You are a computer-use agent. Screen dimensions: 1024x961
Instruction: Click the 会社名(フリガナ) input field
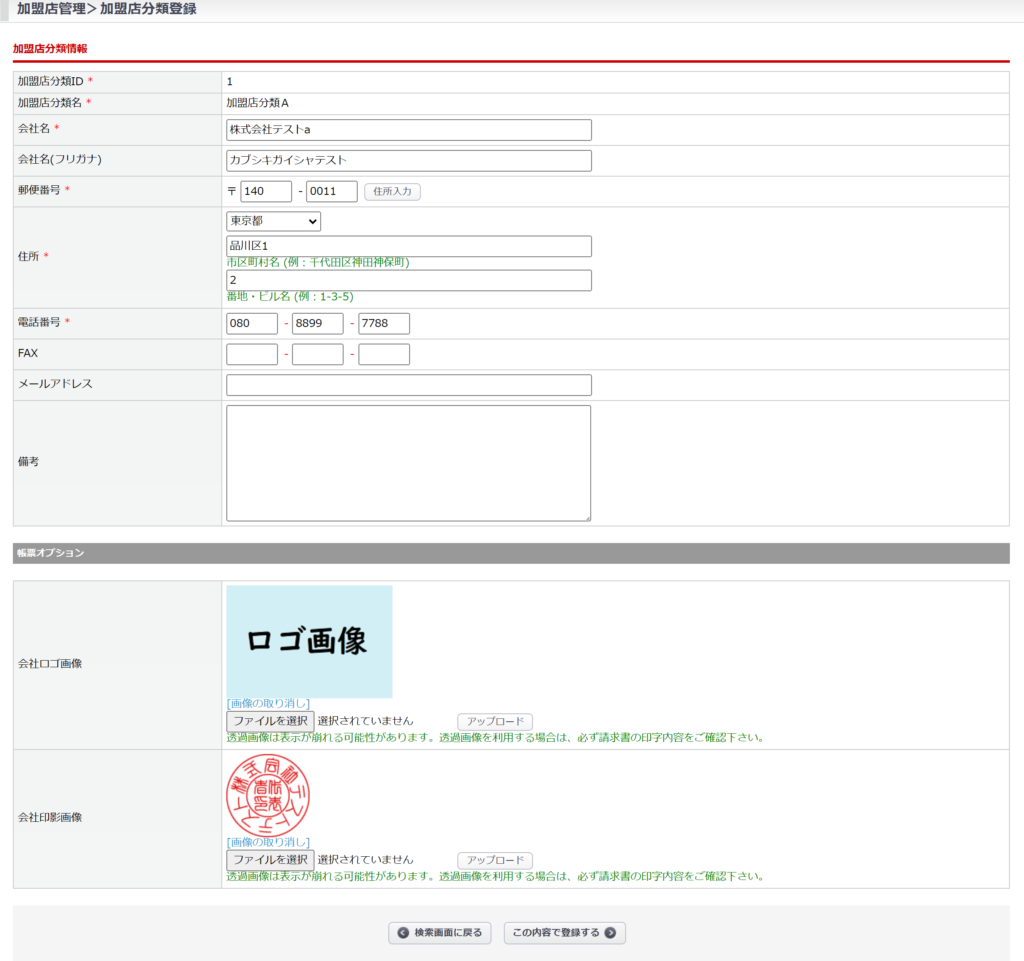point(409,161)
